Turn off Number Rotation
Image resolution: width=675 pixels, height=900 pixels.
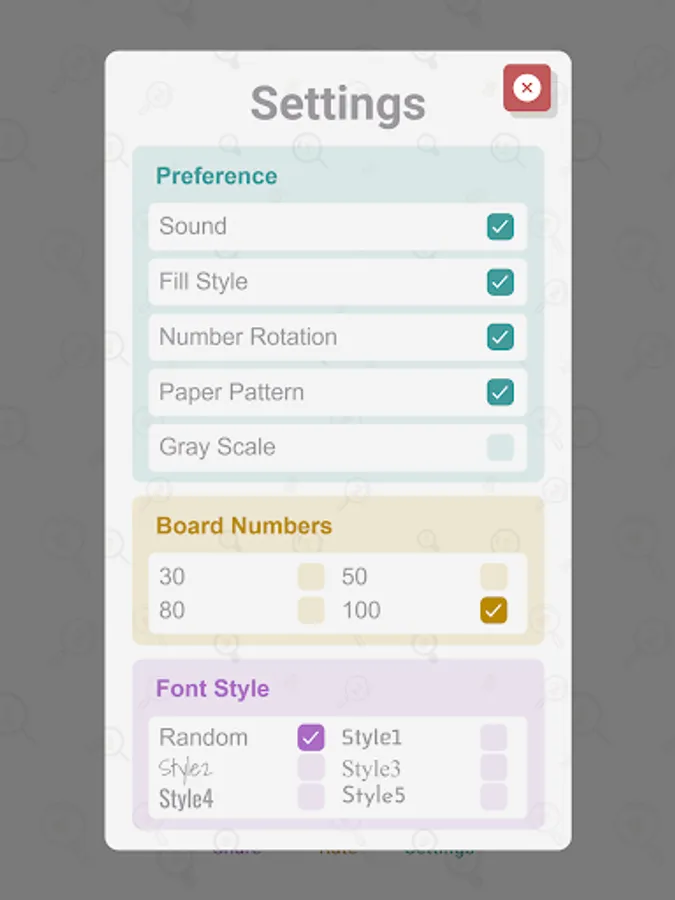click(x=500, y=337)
